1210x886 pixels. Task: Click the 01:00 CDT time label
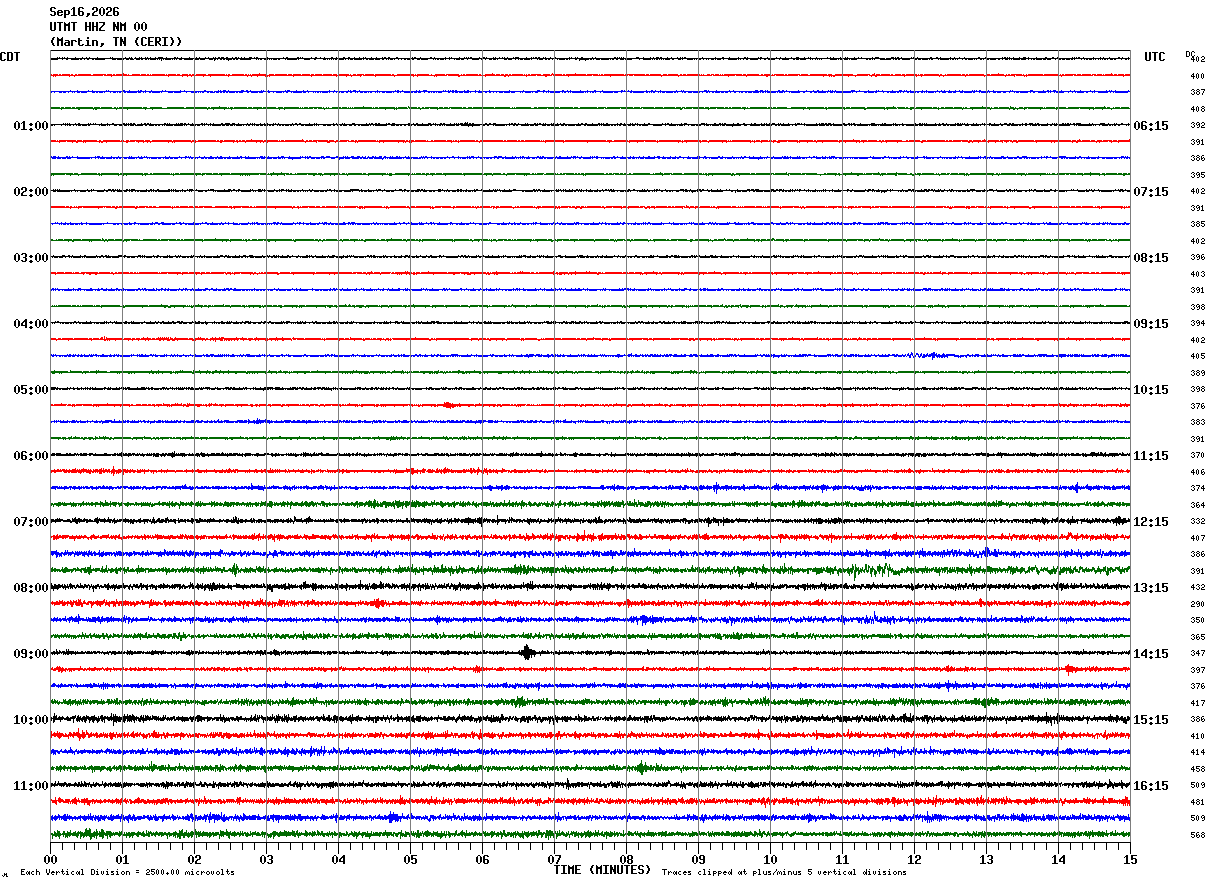(30, 126)
